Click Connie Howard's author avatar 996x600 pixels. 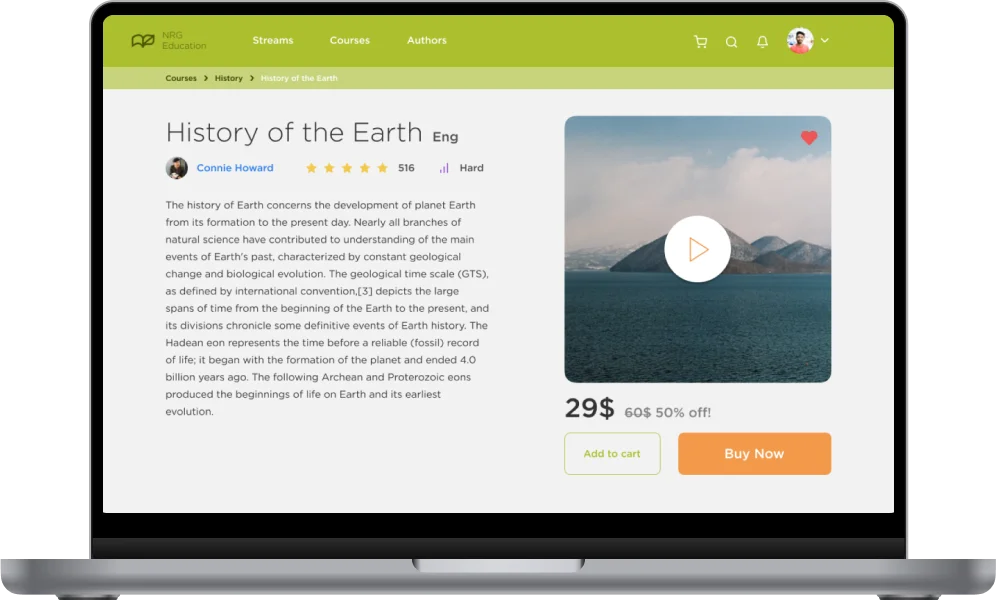177,168
